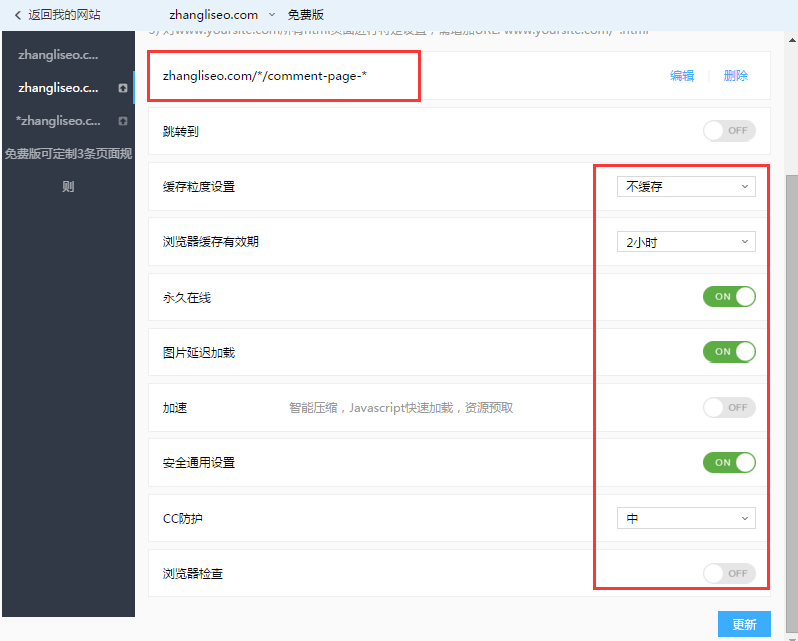Switch off 安全通用设置

click(x=729, y=462)
